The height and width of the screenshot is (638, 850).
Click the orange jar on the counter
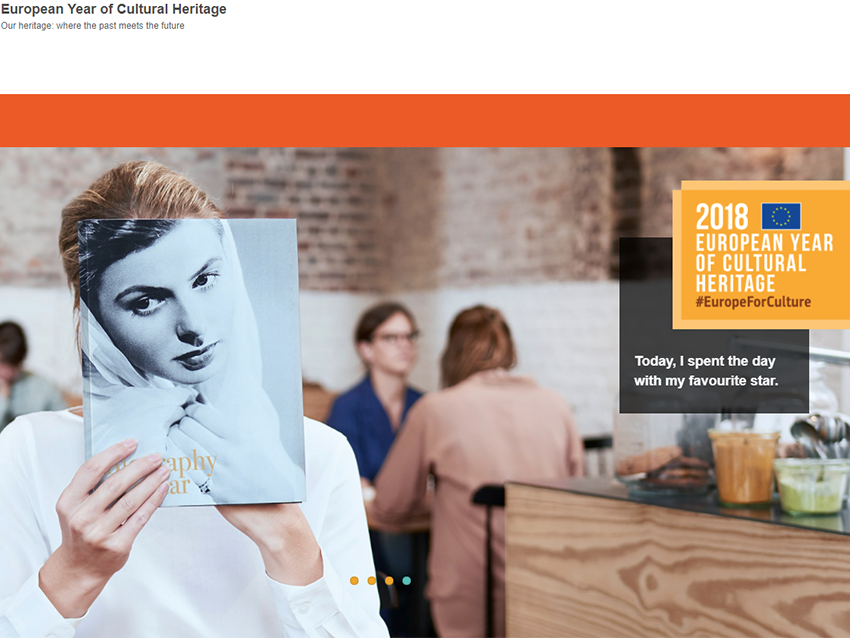click(x=744, y=467)
